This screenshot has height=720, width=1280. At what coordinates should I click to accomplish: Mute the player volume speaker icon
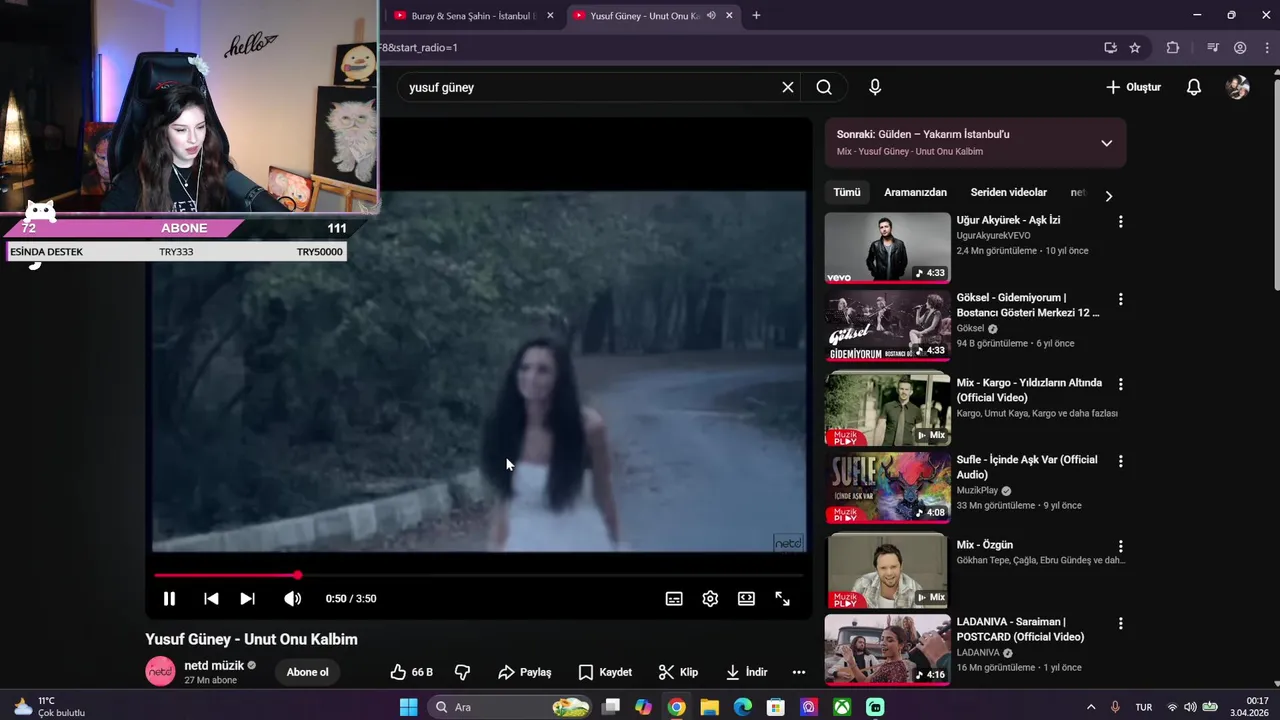292,599
